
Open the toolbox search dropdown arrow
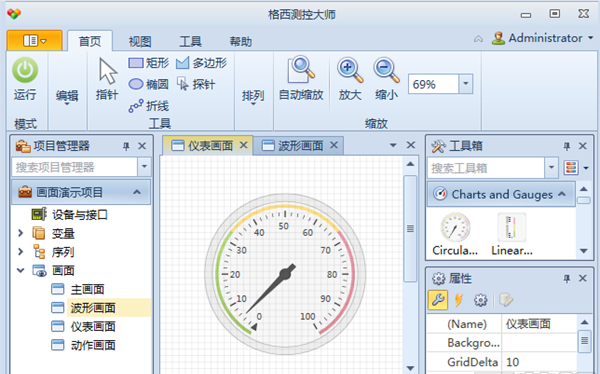click(551, 168)
